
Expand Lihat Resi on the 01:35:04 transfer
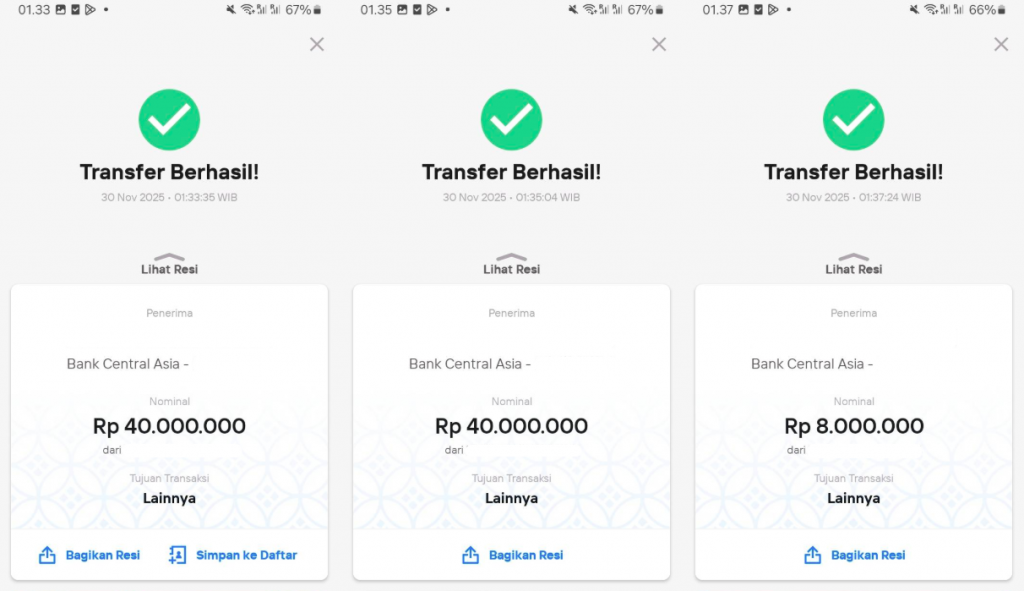[x=511, y=264]
